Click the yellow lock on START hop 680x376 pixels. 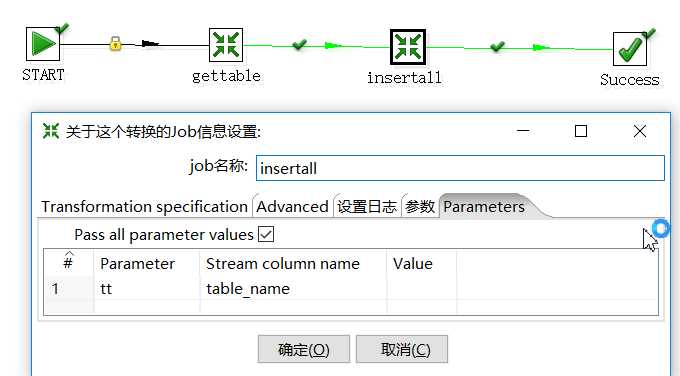coord(115,43)
